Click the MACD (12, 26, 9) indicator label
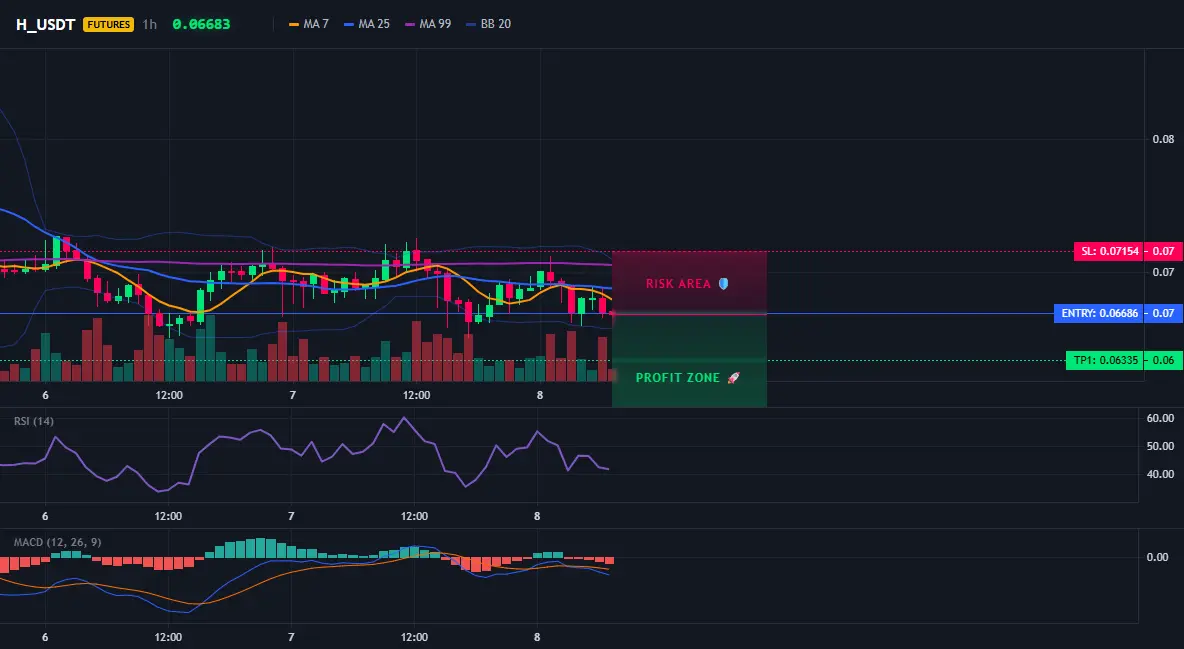1184x649 pixels. 57,542
